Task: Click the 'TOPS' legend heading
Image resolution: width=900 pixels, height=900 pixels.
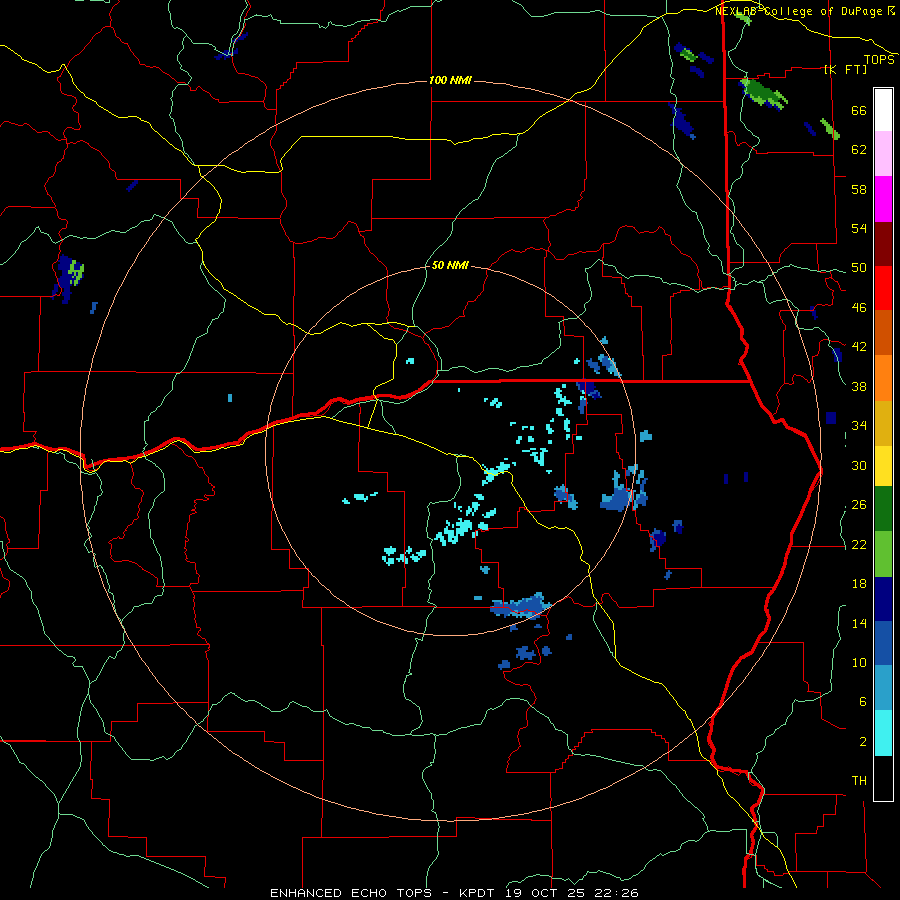Action: pos(879,60)
